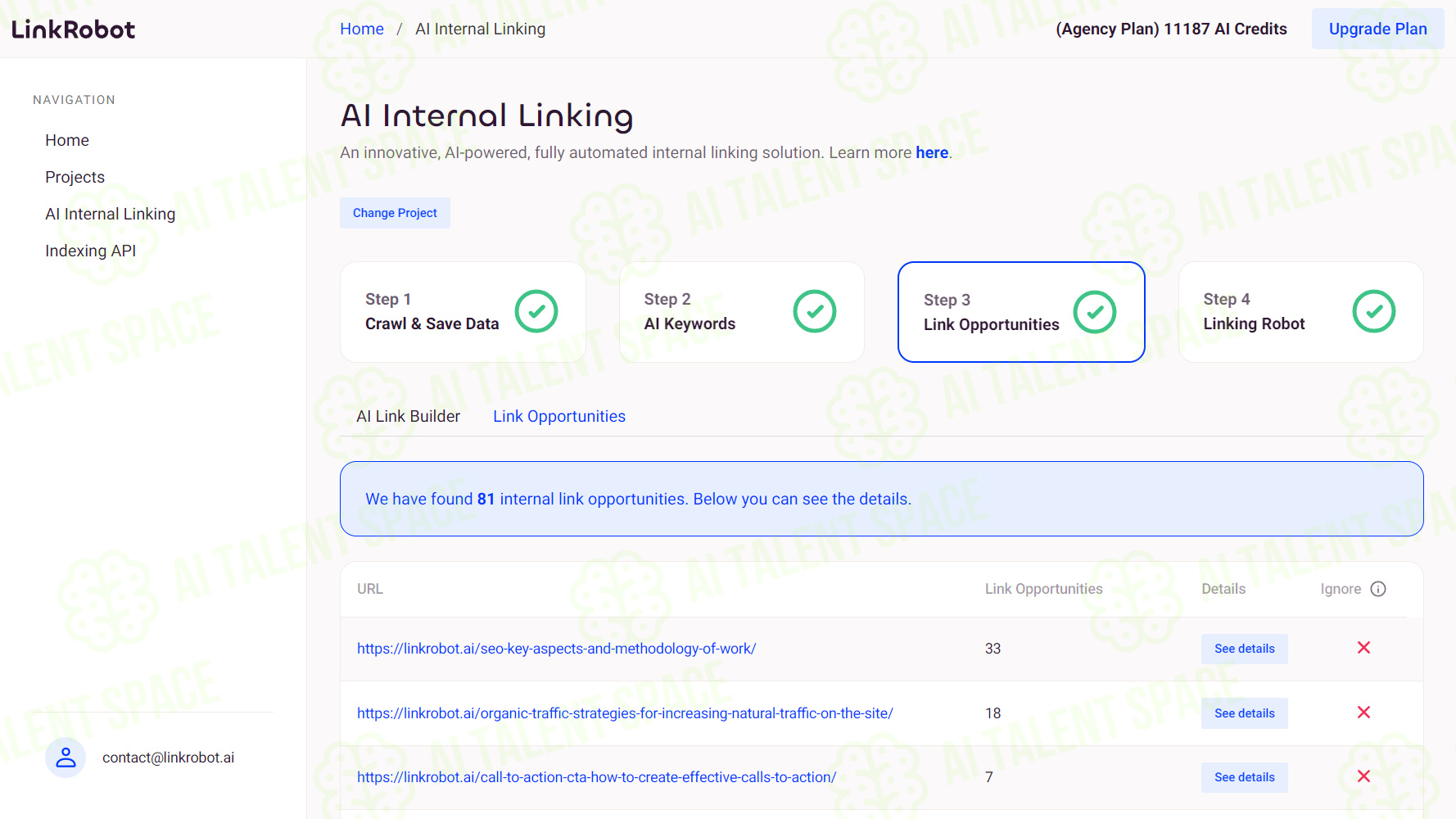This screenshot has height=819, width=1456.
Task: Open Indexing API in the sidebar
Action: pyautogui.click(x=90, y=251)
